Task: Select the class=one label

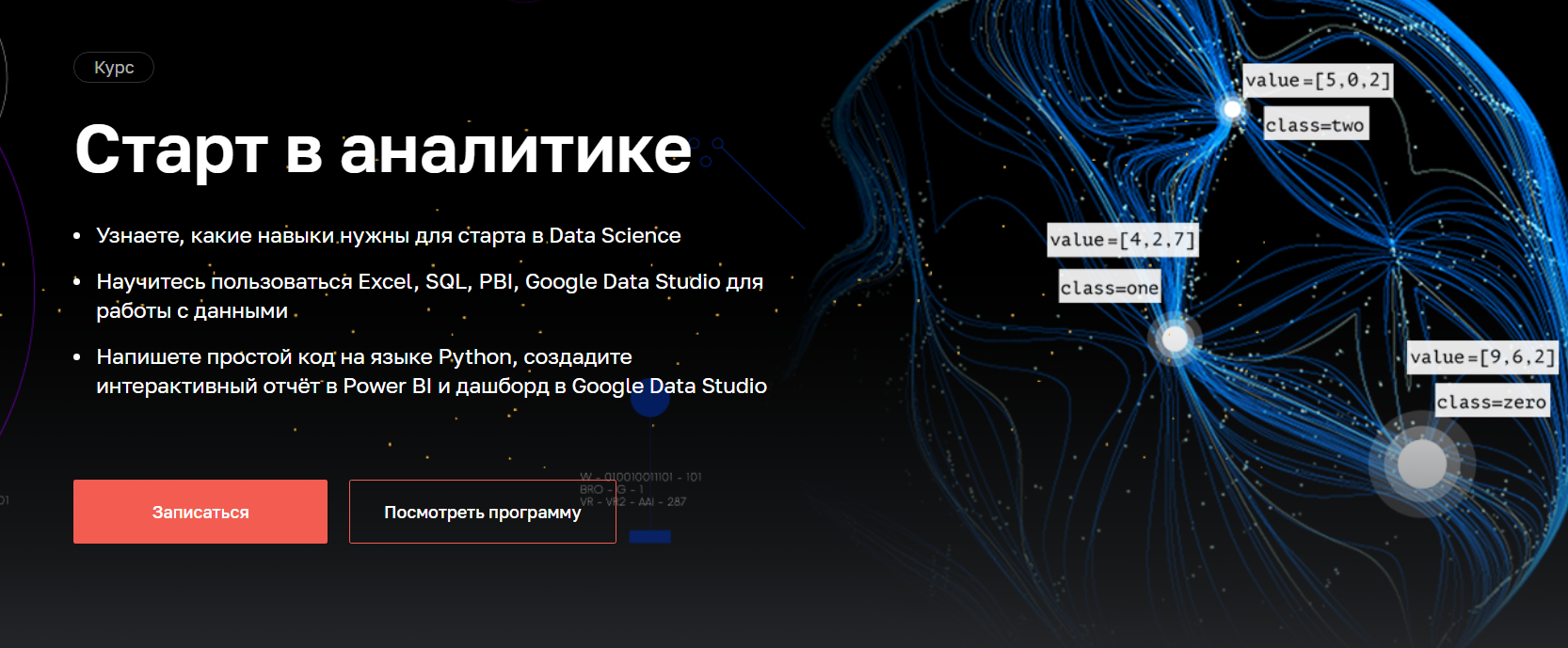Action: pyautogui.click(x=1110, y=288)
